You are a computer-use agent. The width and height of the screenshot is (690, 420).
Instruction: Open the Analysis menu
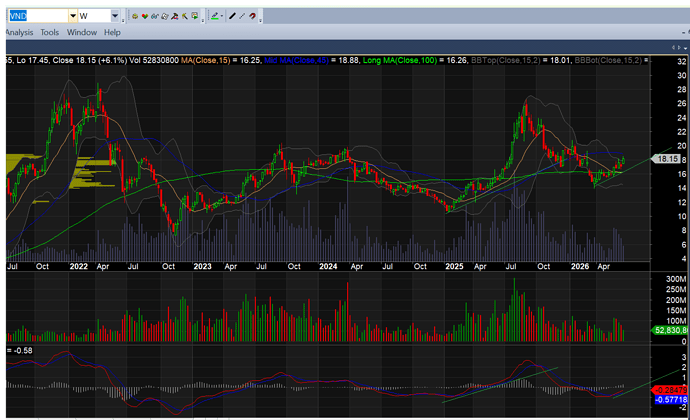click(x=19, y=32)
